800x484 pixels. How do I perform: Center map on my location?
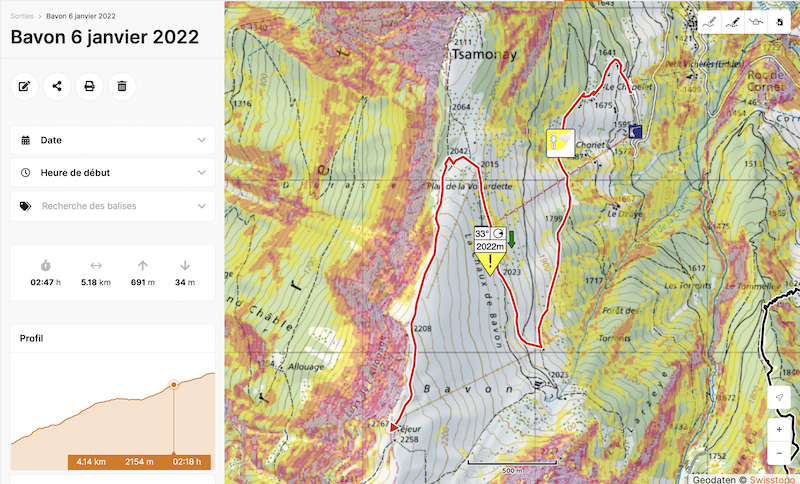780,398
